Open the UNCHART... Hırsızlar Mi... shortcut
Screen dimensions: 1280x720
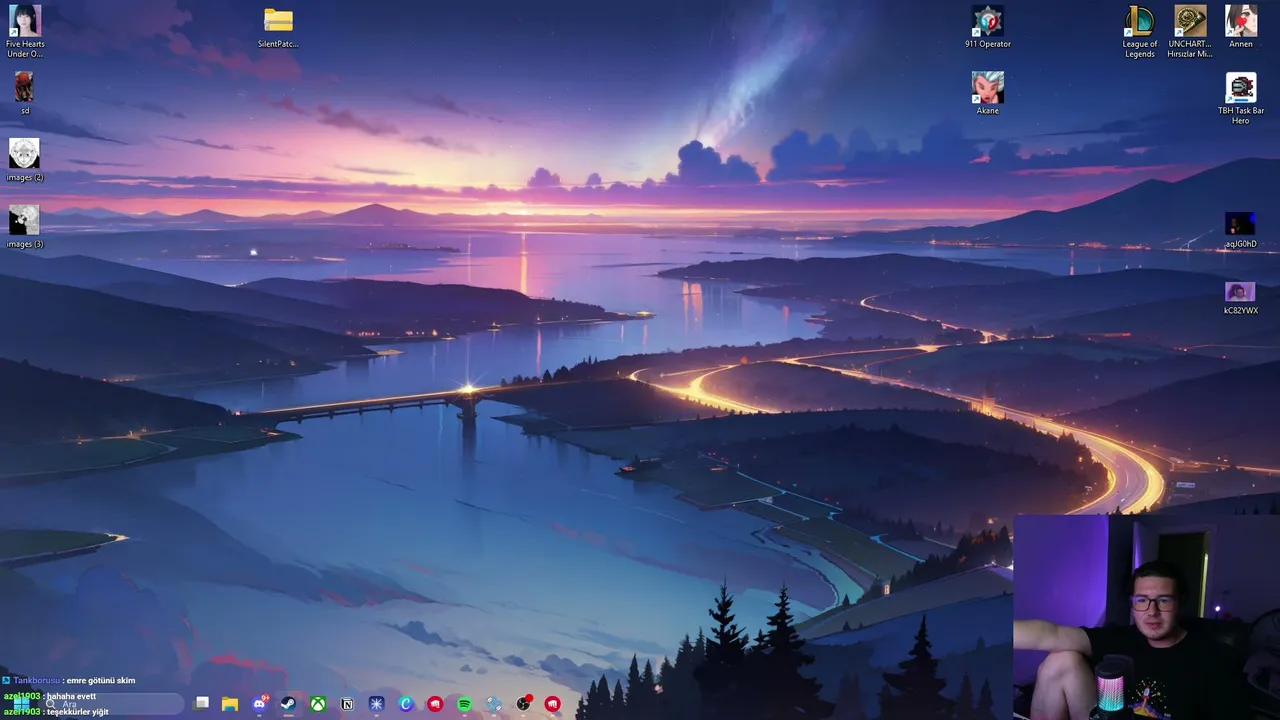[x=1190, y=30]
